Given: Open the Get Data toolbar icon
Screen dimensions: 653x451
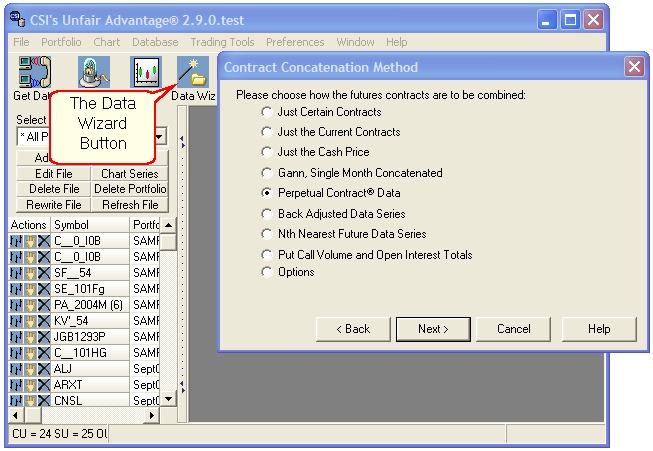Looking at the screenshot, I should (x=35, y=72).
